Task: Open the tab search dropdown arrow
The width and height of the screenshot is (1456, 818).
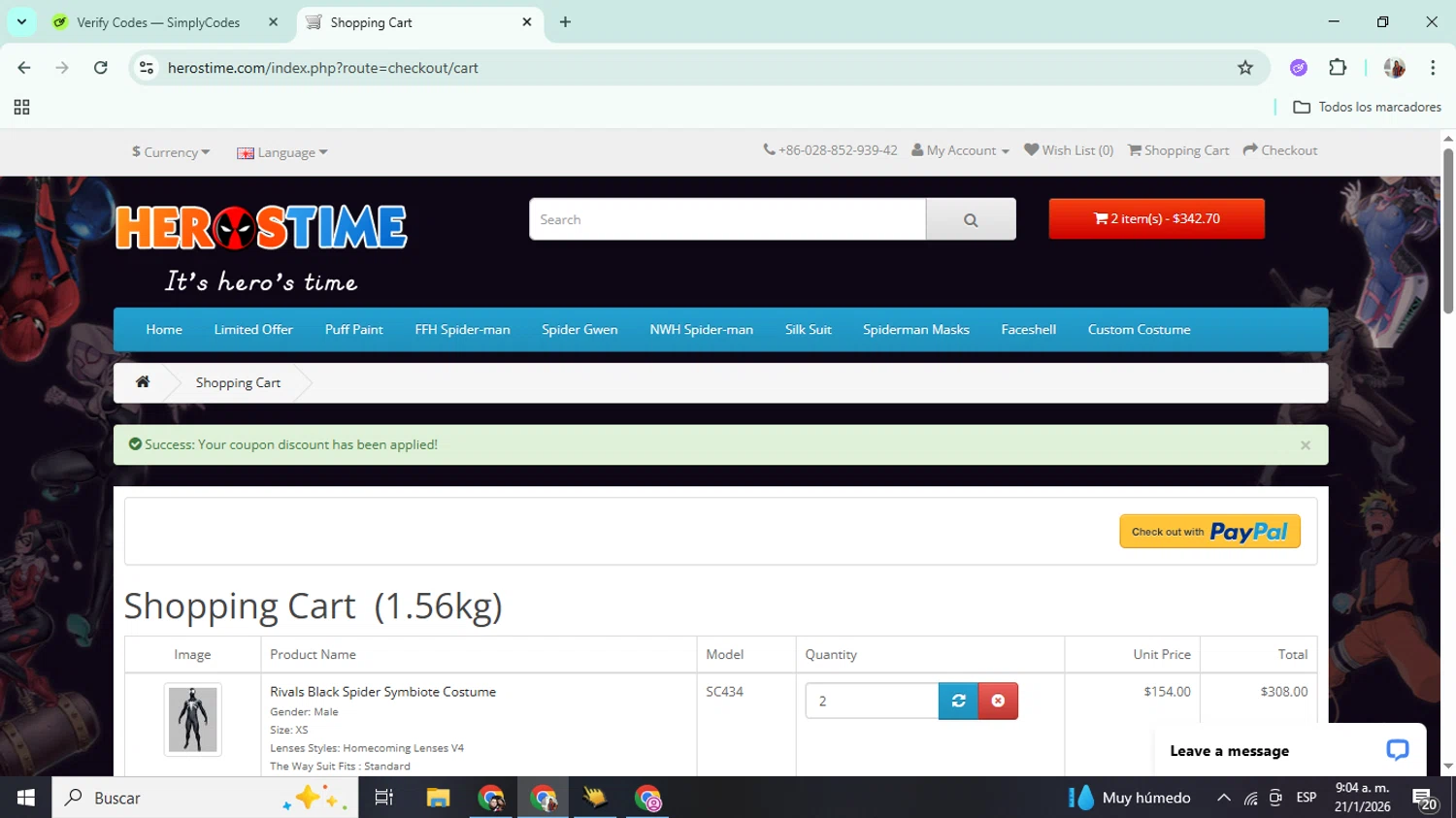Action: 21,21
